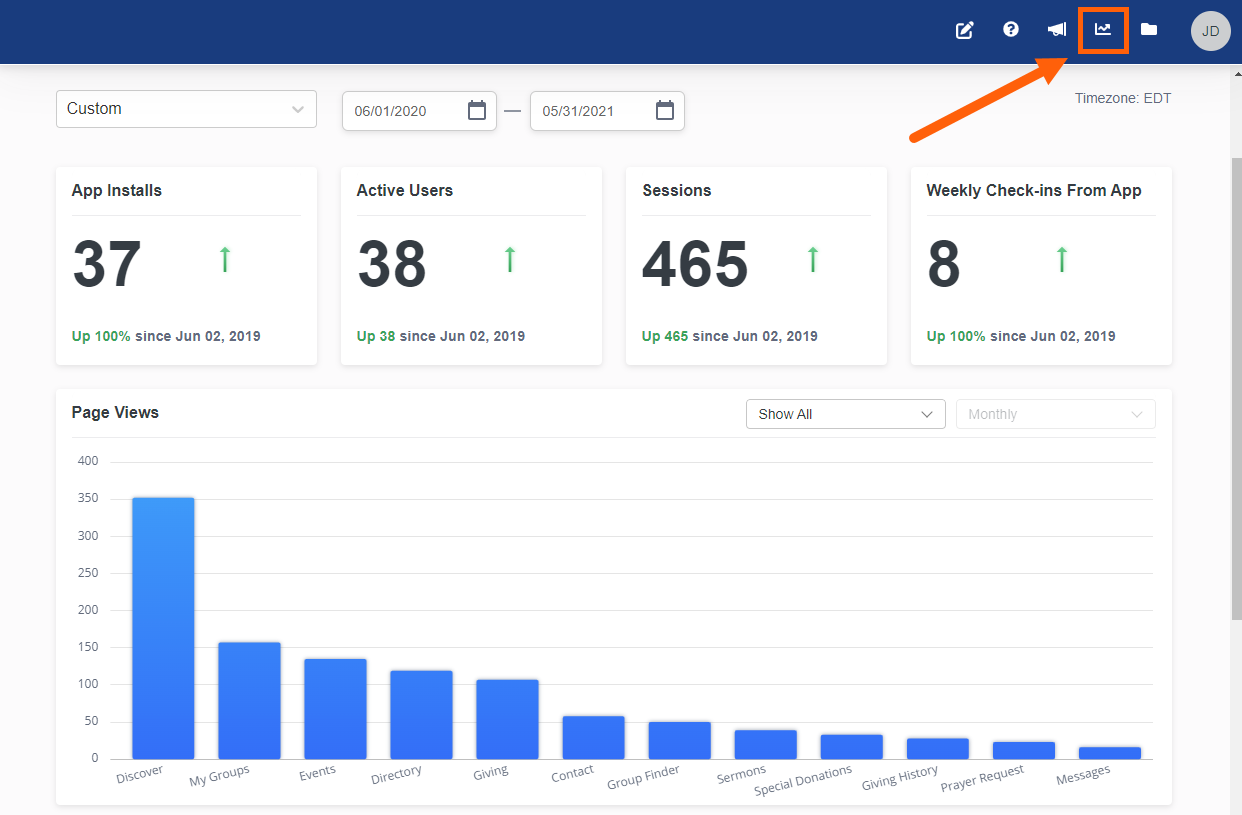The image size is (1242, 815).
Task: Open the JD profile avatar menu
Action: coord(1210,31)
